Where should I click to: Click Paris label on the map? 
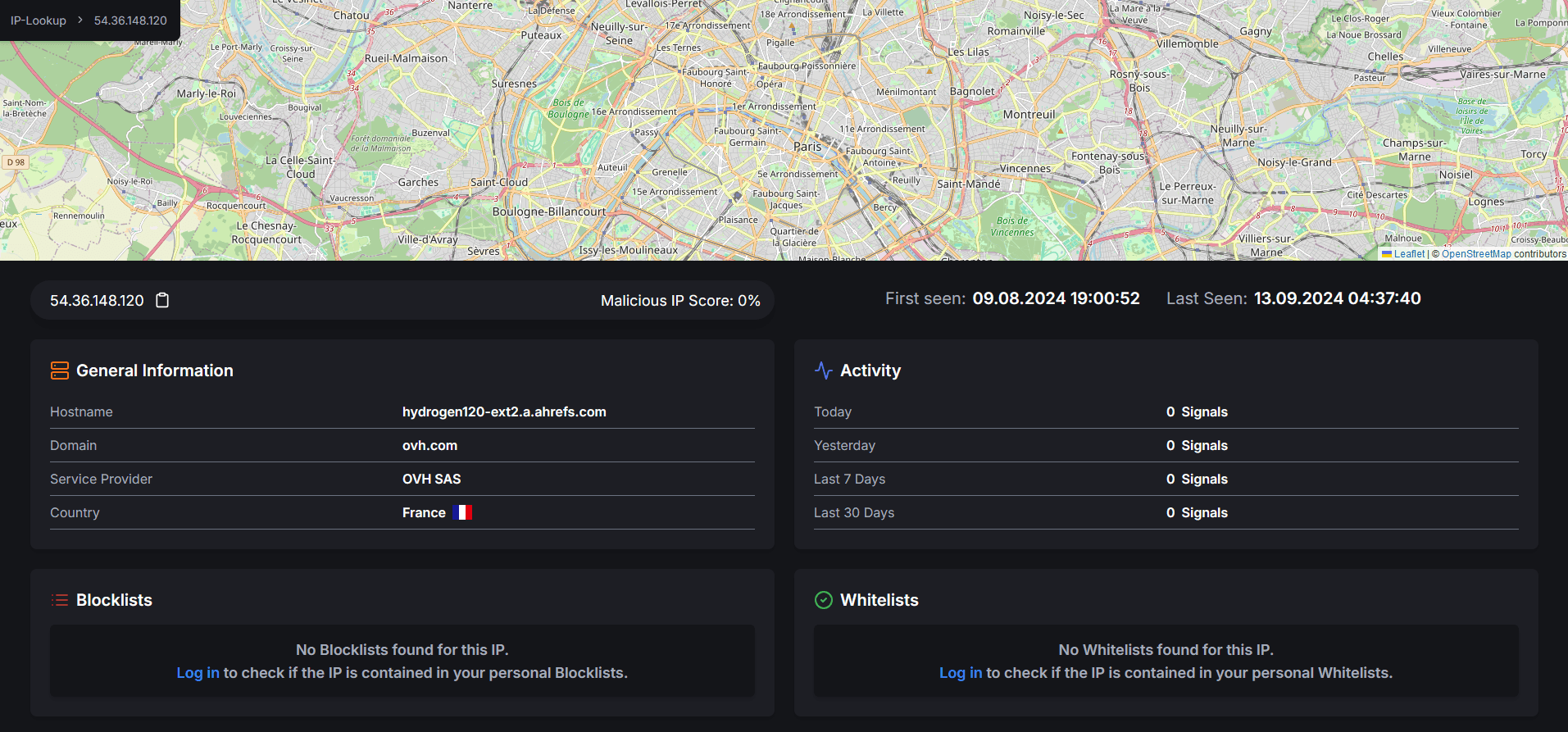tap(807, 147)
